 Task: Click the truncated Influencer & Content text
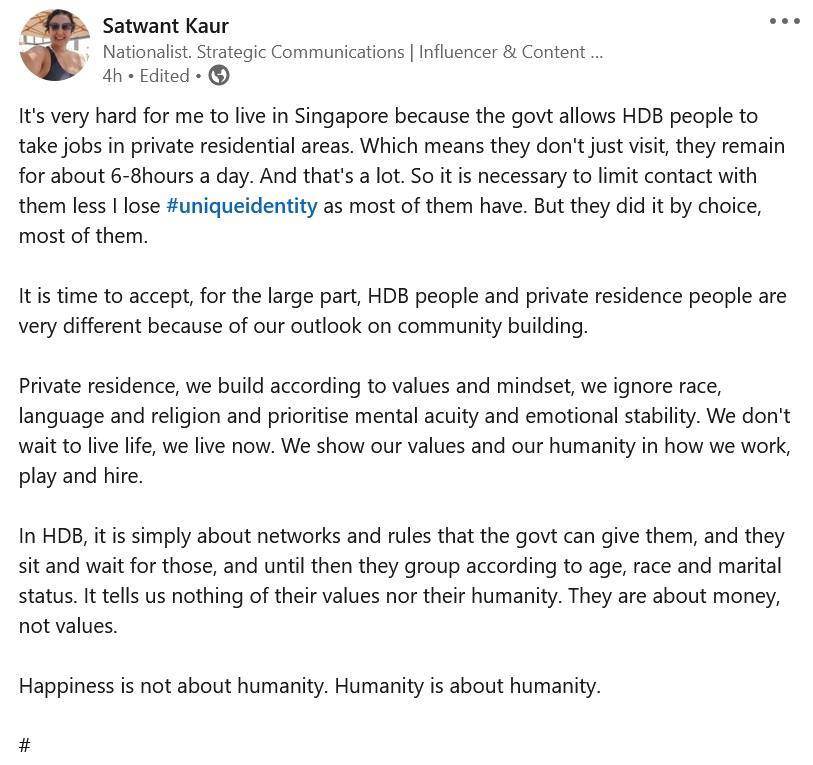(511, 52)
